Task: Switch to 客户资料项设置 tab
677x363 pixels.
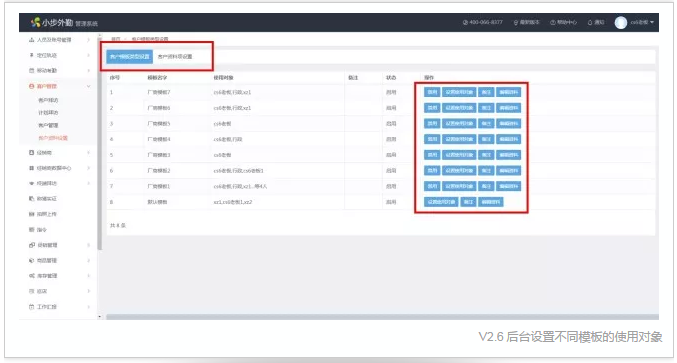Action: pyautogui.click(x=175, y=57)
